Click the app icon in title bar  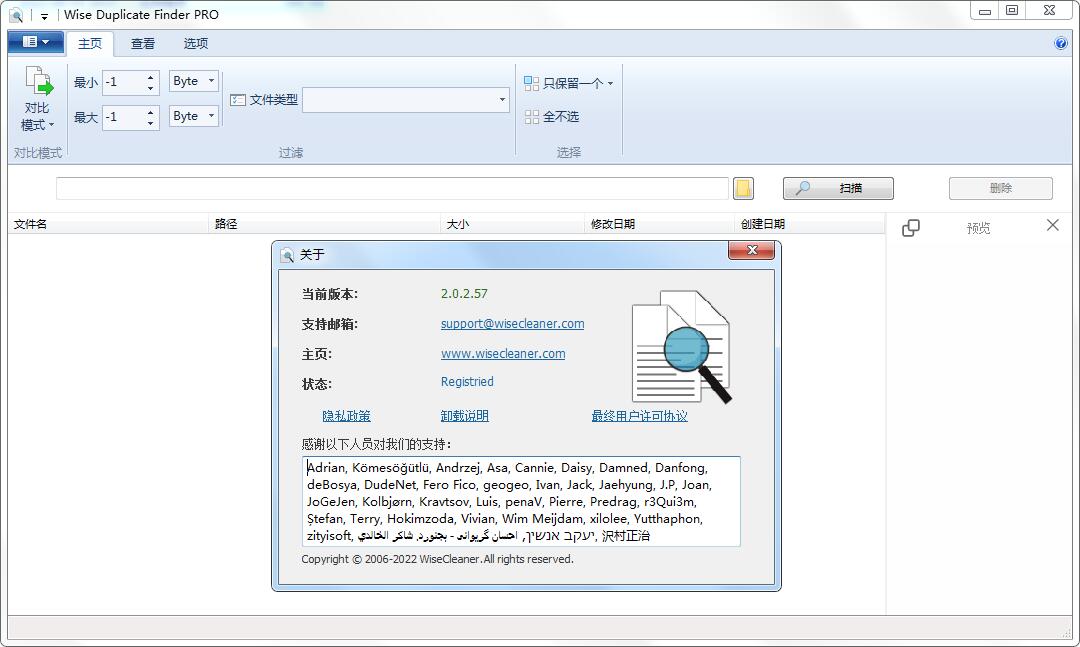16,14
